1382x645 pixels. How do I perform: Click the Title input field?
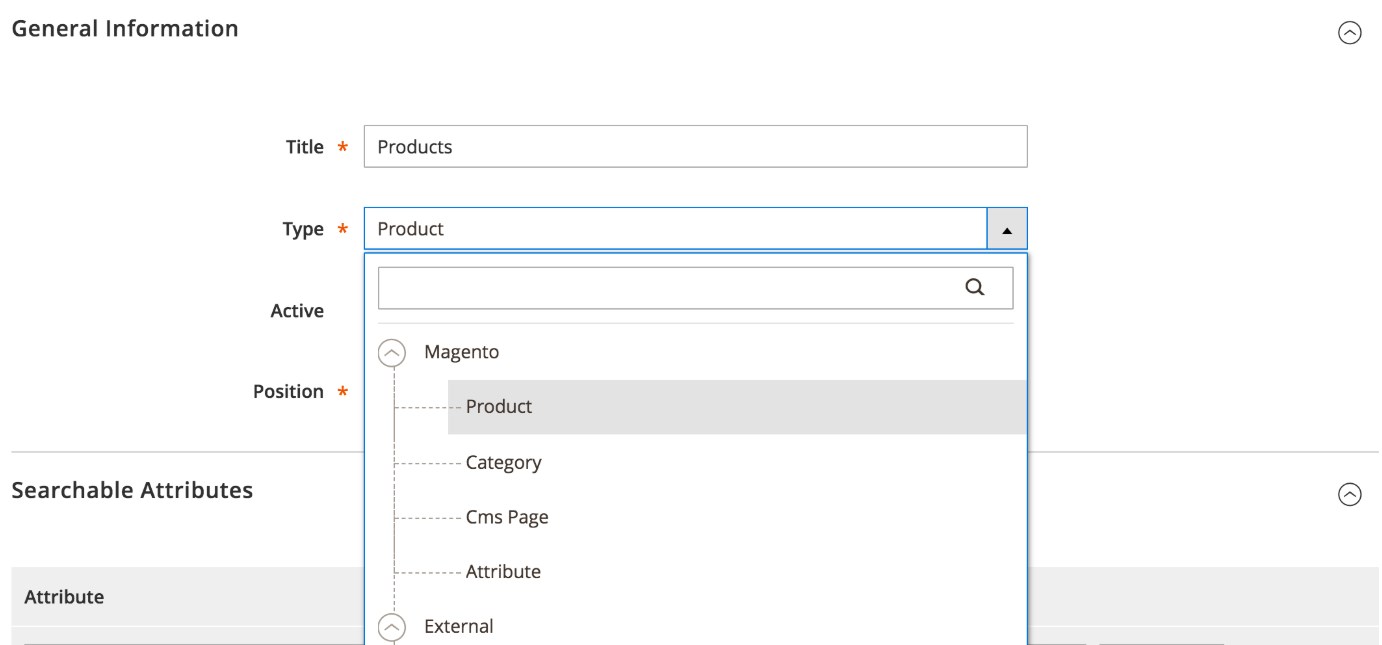pos(695,146)
